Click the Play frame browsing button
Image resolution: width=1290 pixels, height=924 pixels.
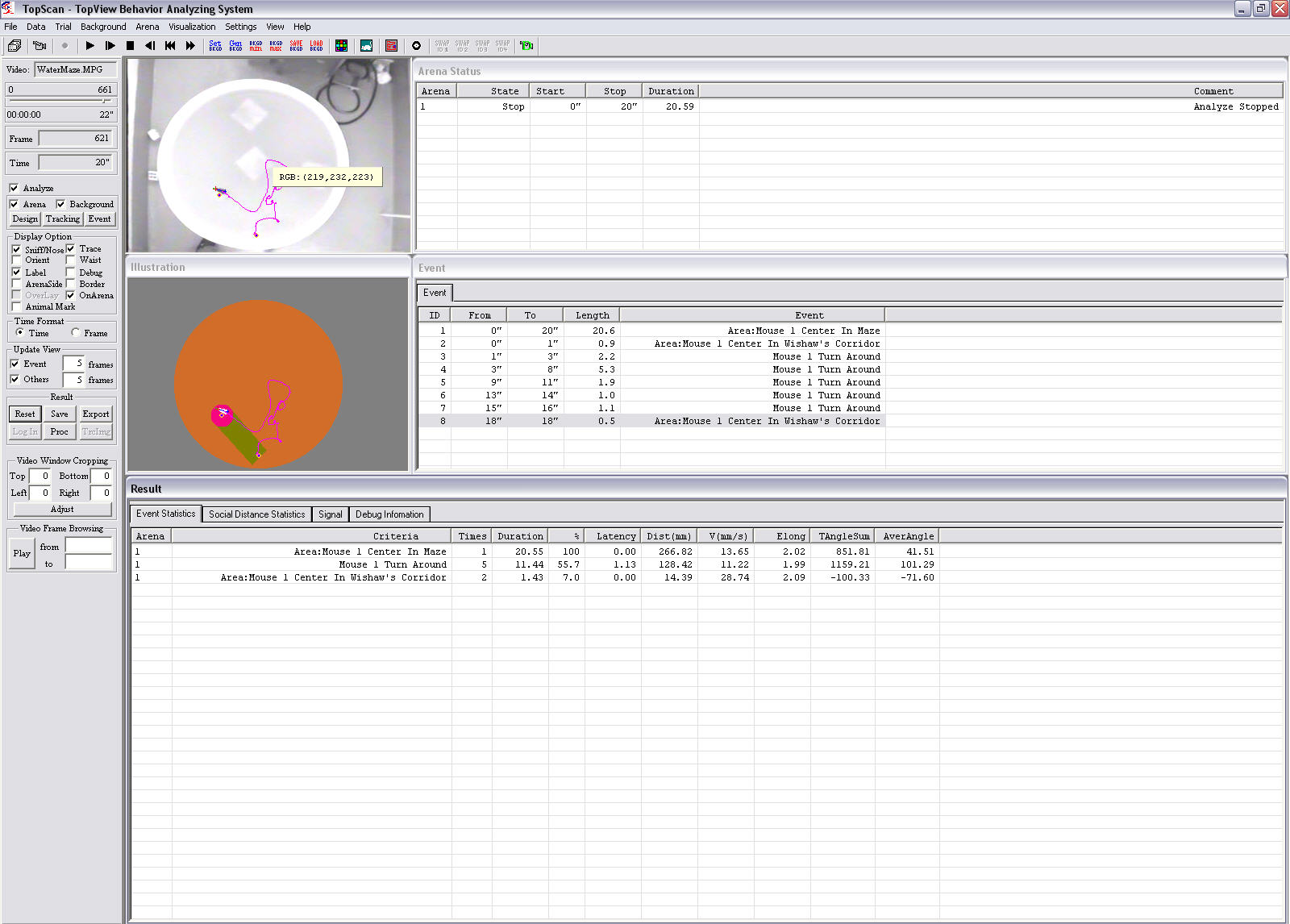pos(22,553)
